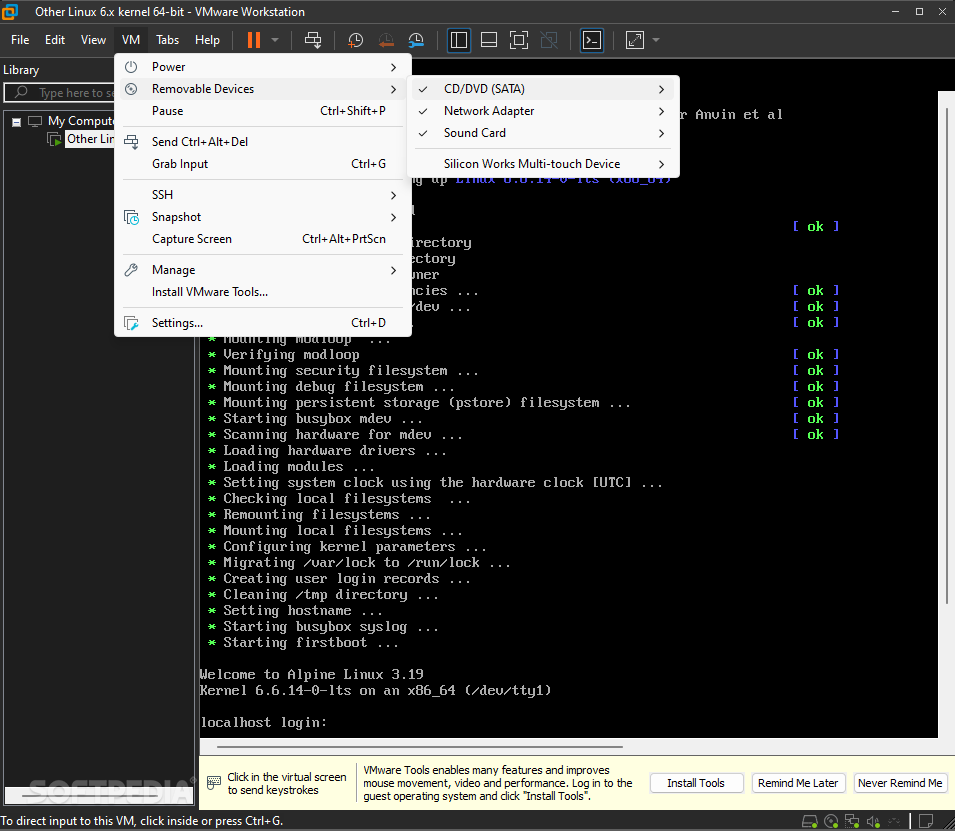The width and height of the screenshot is (955, 831).
Task: Click the VM menu in menu bar
Action: click(131, 40)
